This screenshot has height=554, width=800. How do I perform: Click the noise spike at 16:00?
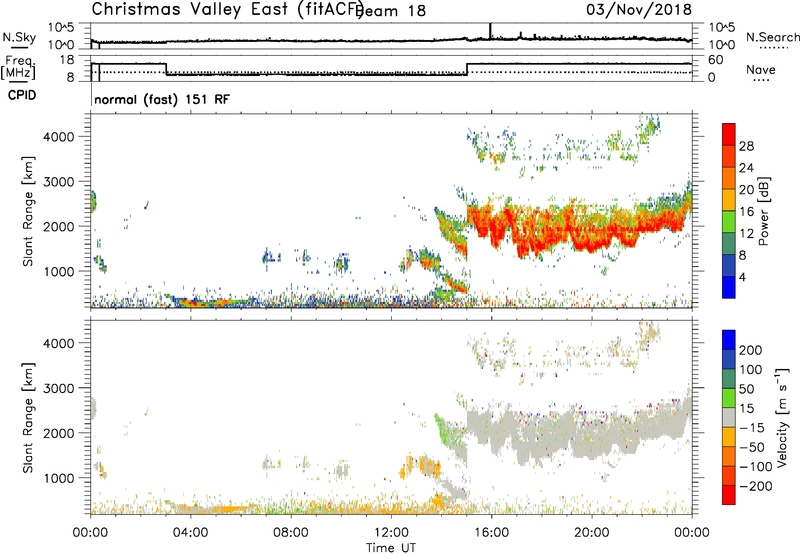coord(490,31)
